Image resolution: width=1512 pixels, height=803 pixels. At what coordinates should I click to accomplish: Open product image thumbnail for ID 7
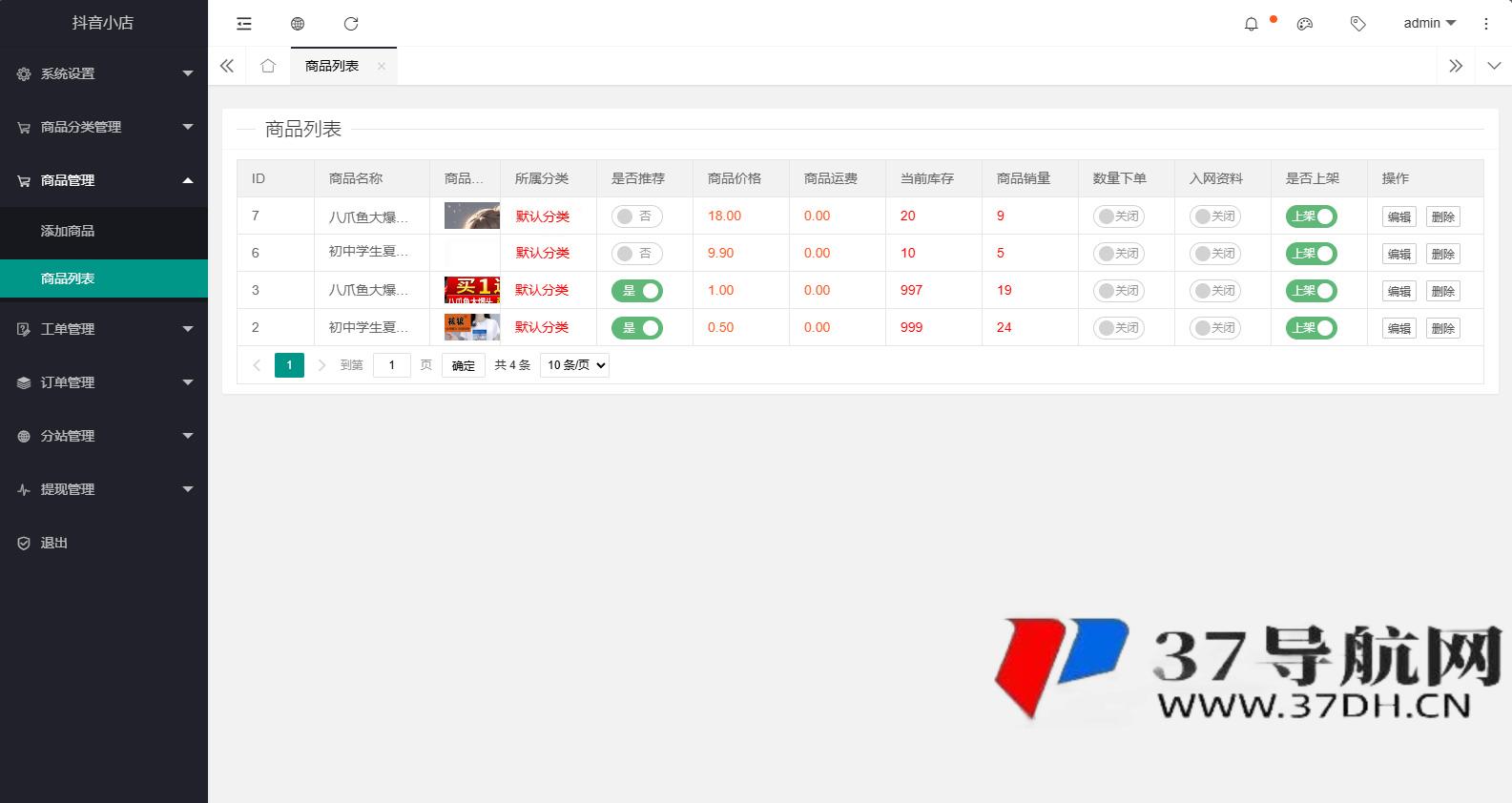472,216
